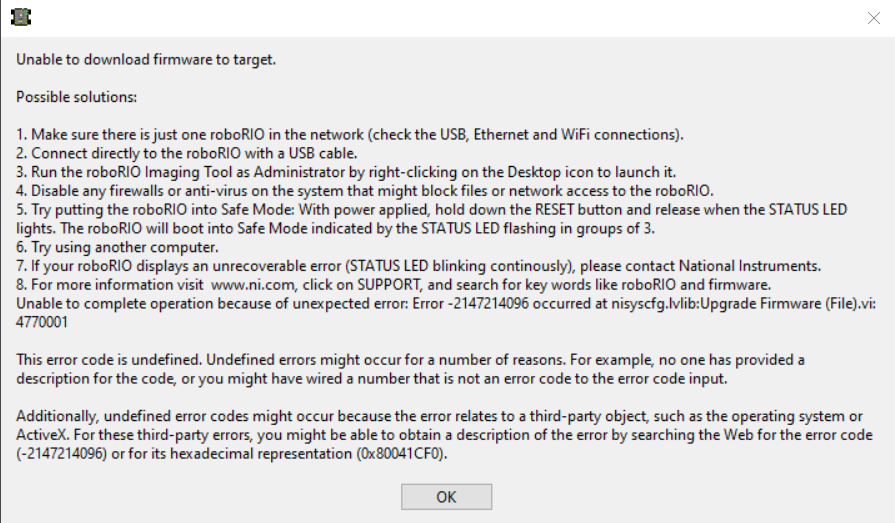Screen dimensions: 895x523
Task: Click solution 4 about disabling firewalls or anti-virus
Action: pos(365,191)
